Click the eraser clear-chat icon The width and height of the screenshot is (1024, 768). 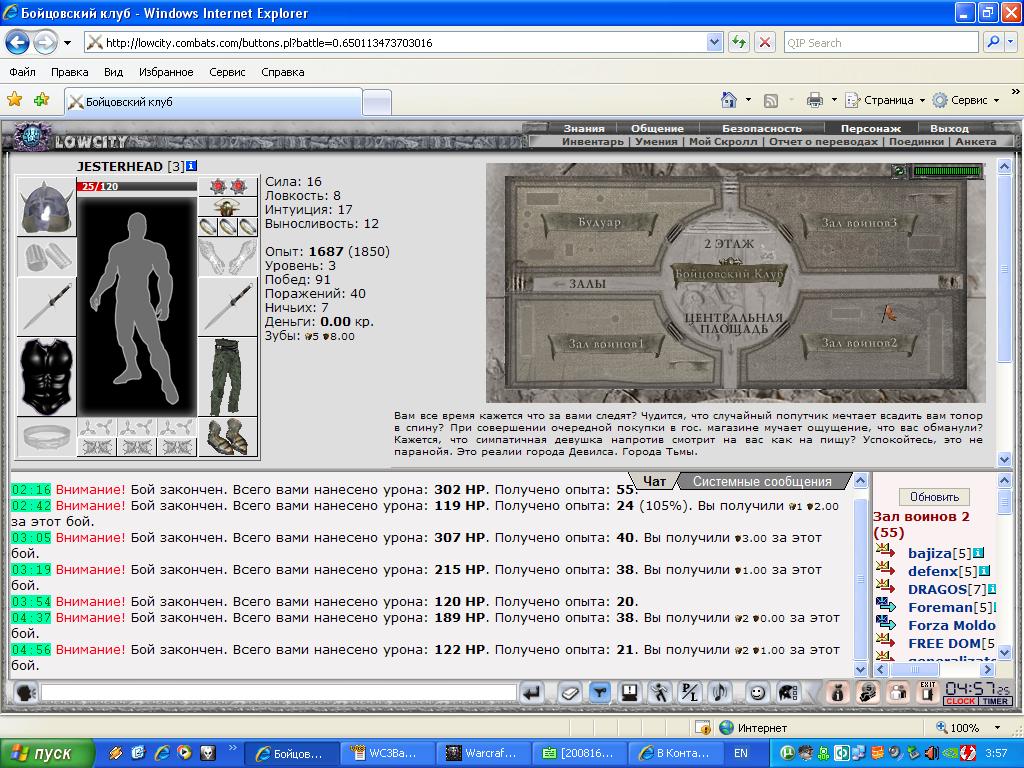tap(569, 692)
